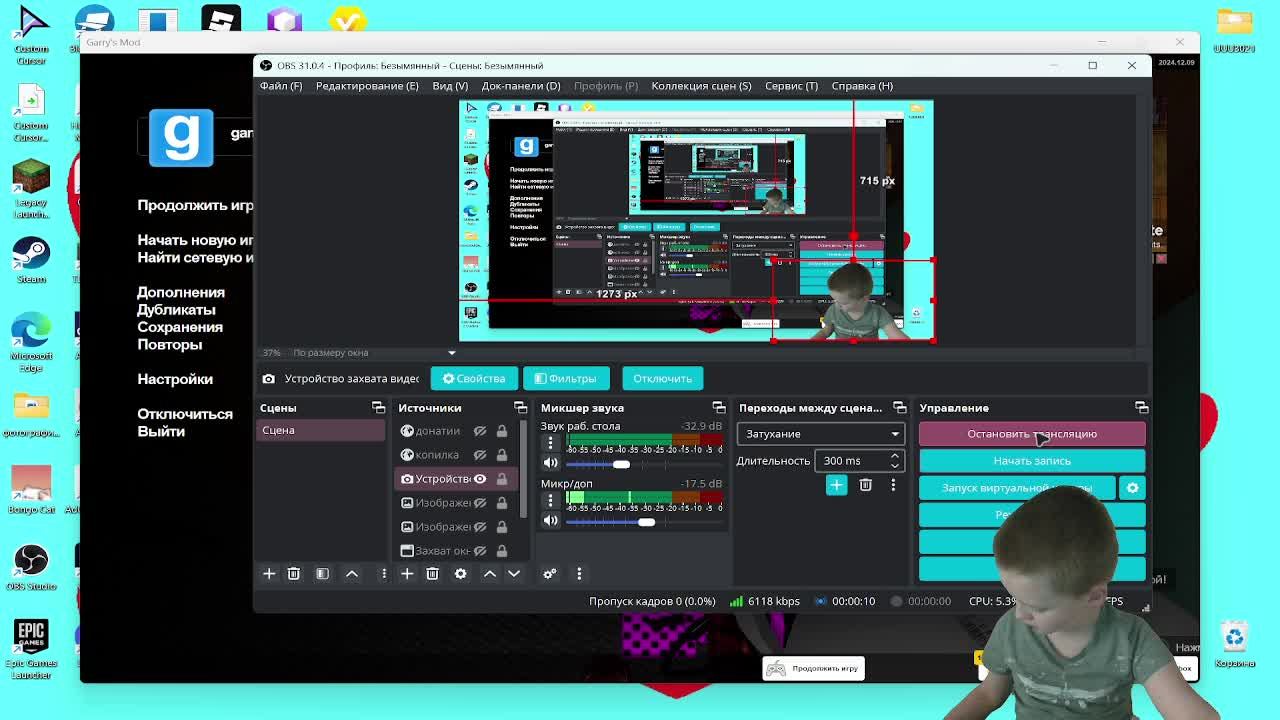Open Epic Games Launcher desktop icon
1280x720 pixels.
point(31,650)
